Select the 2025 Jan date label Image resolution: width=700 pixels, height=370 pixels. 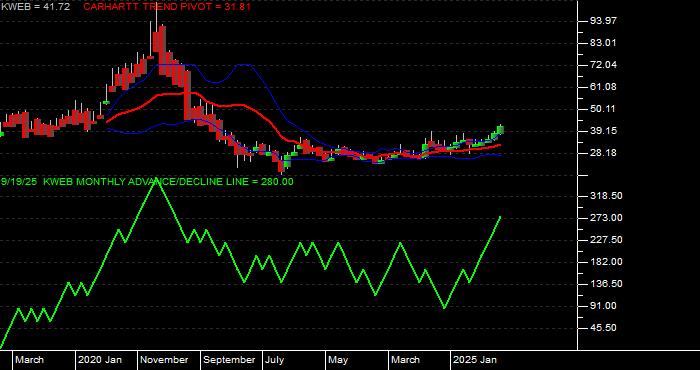click(475, 360)
